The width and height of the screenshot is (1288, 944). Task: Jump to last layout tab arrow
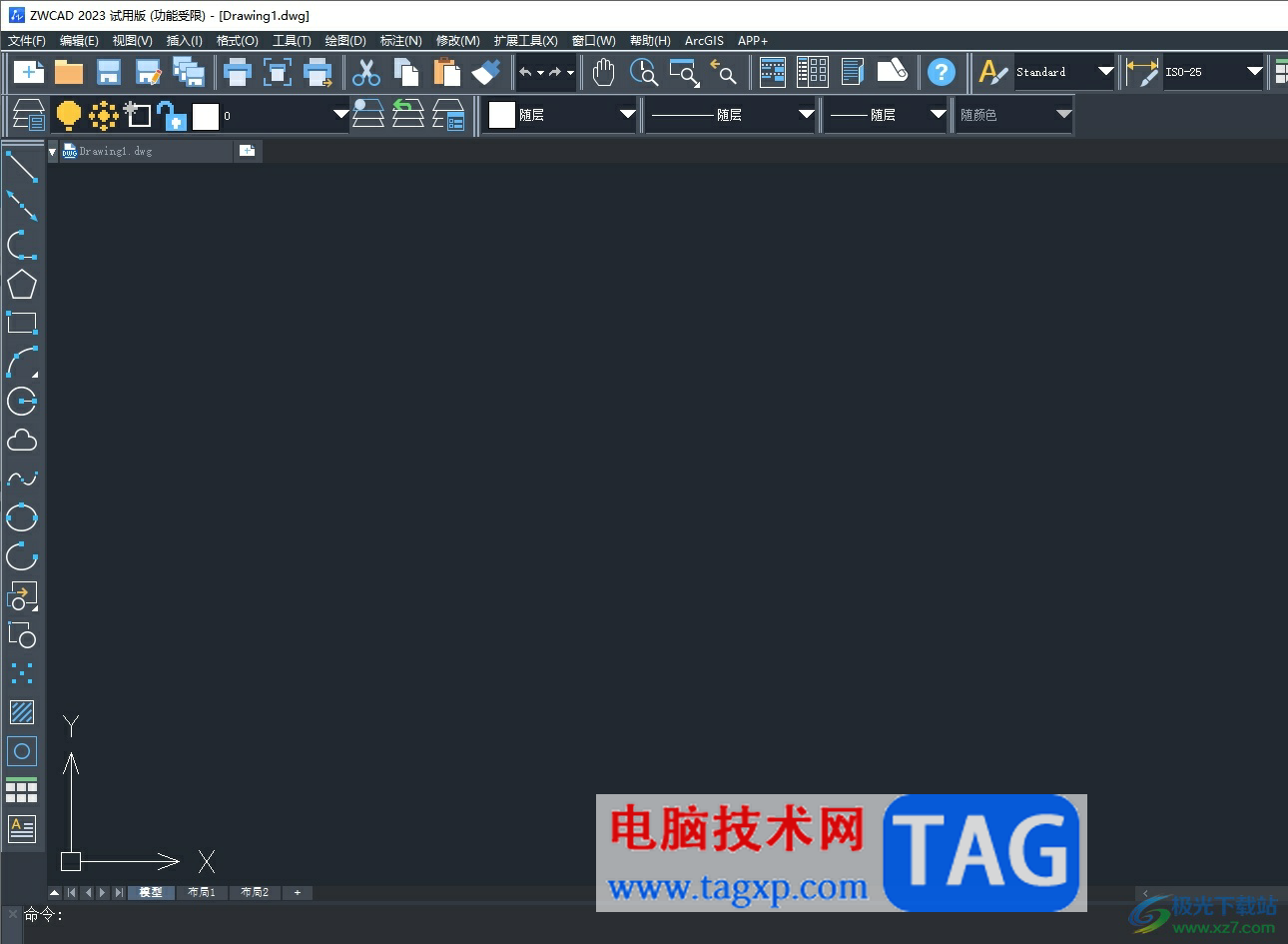119,892
